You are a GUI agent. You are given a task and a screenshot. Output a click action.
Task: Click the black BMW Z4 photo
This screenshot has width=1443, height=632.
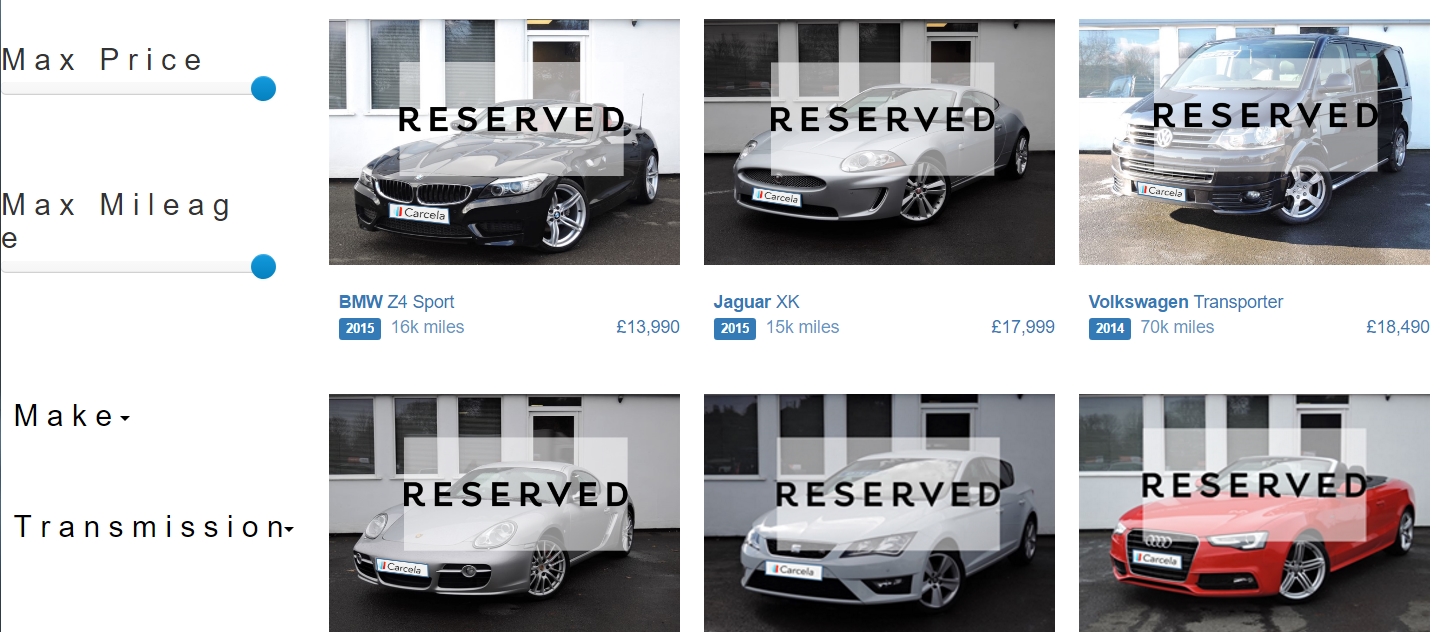point(504,142)
